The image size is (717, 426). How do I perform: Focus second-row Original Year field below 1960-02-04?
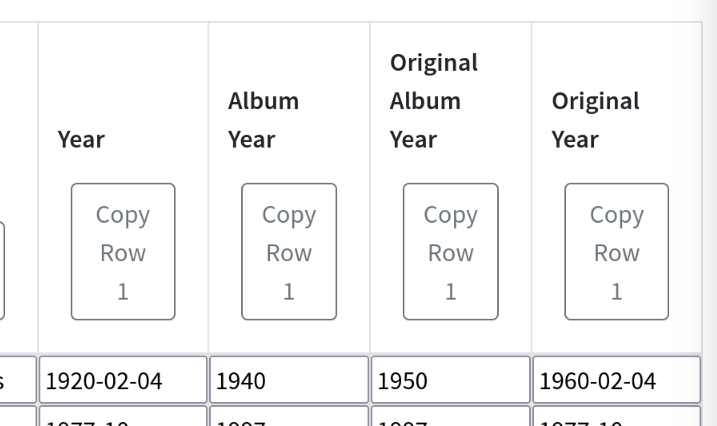(616, 416)
